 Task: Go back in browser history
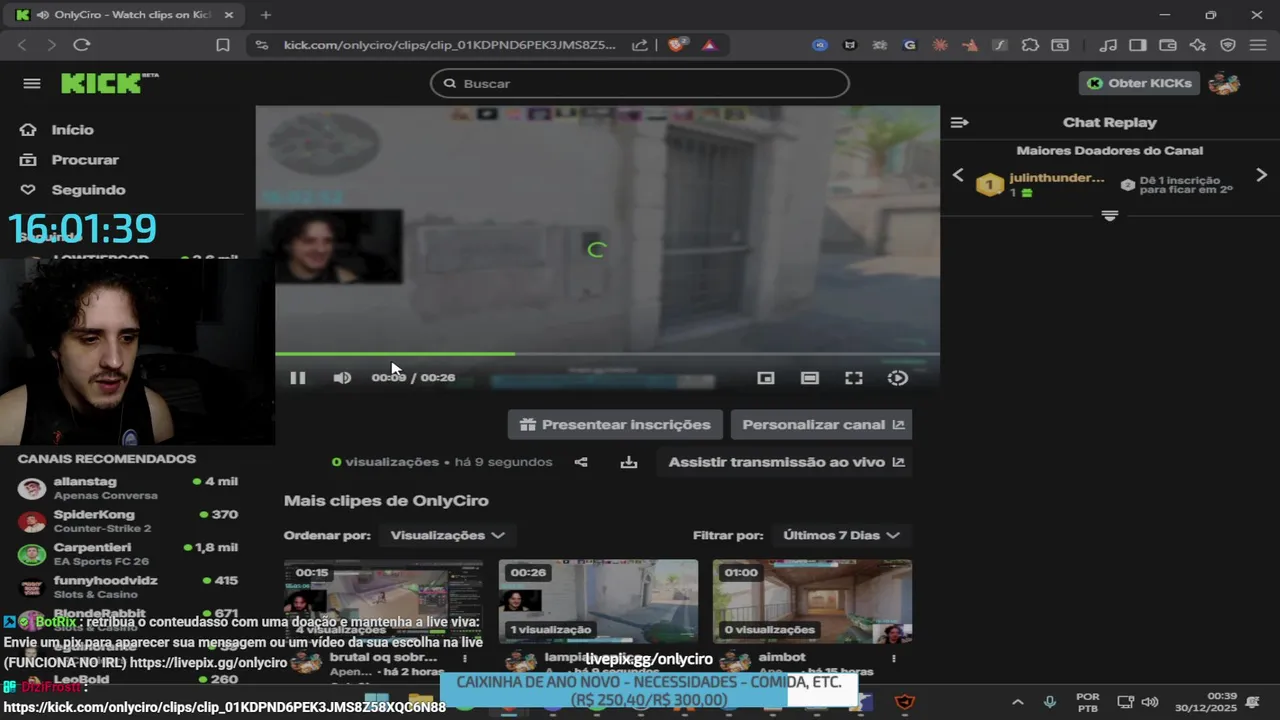23,45
